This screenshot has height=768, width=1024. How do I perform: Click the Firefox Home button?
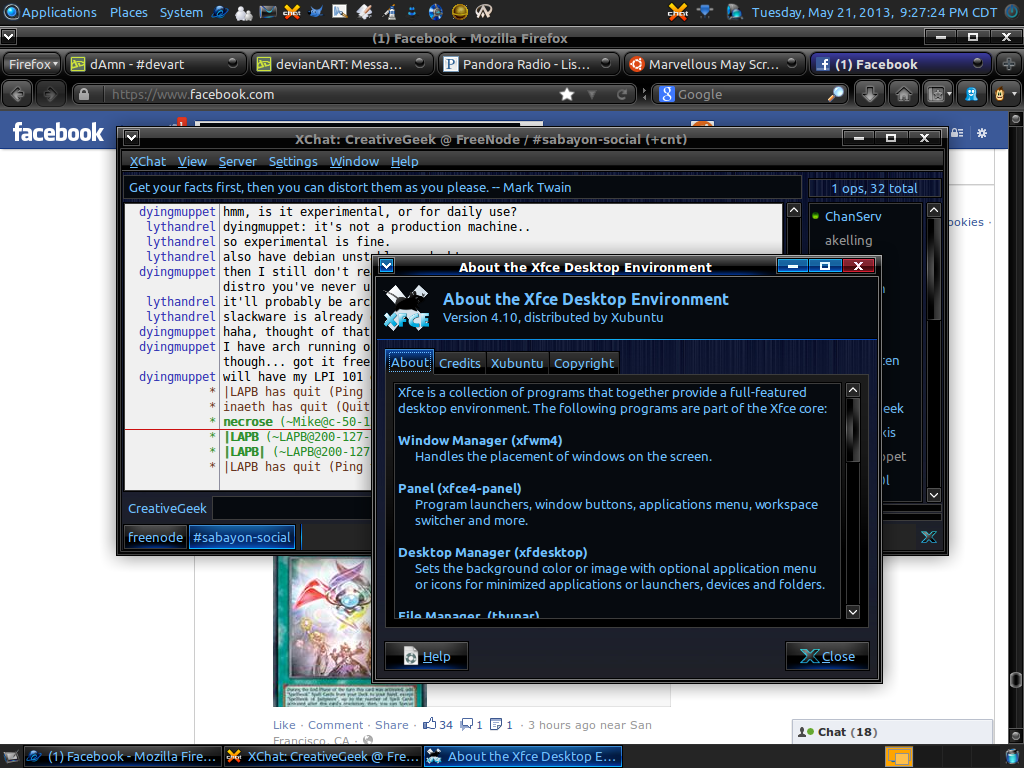tap(903, 93)
